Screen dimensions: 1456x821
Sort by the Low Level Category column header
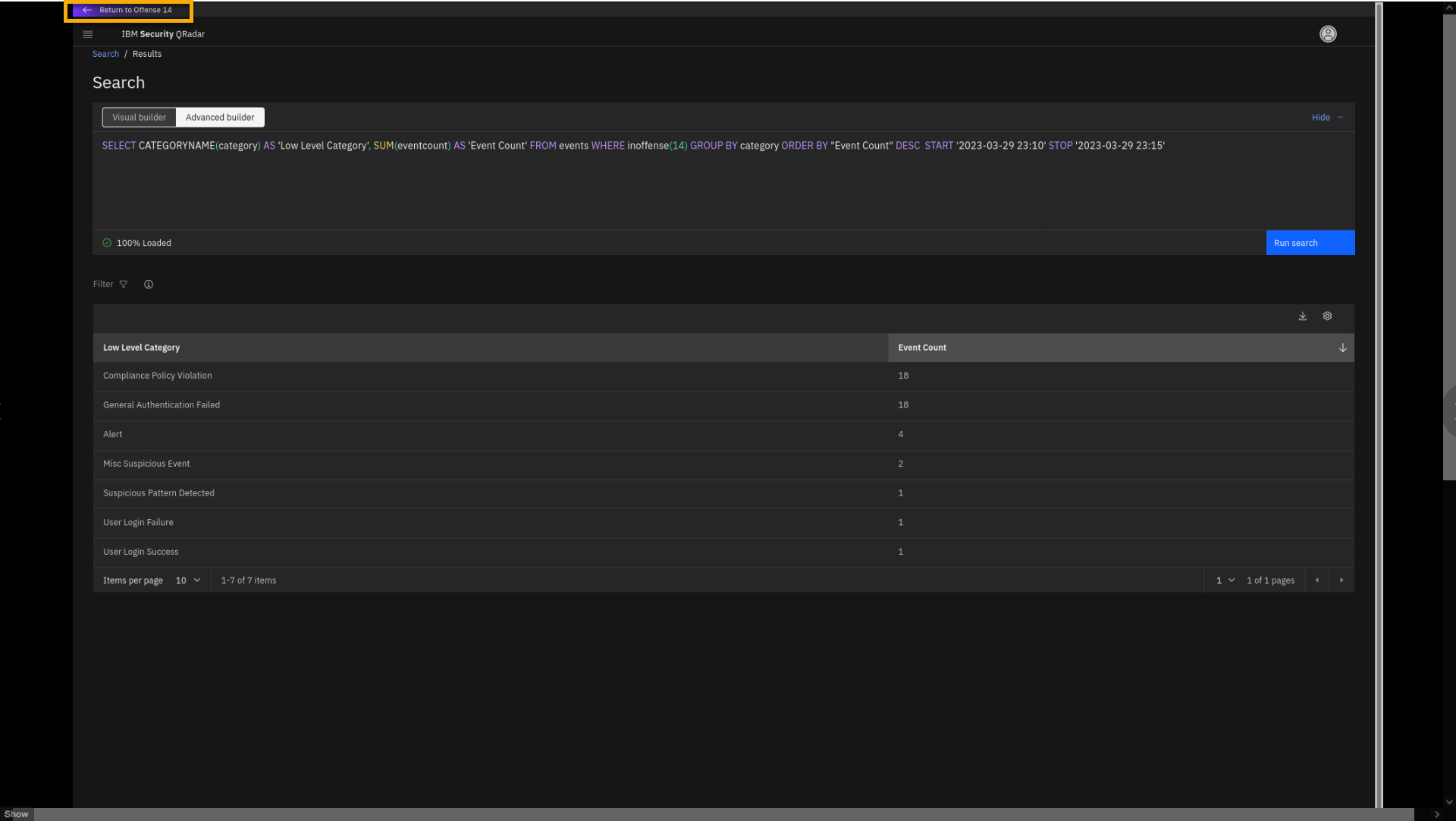coord(142,348)
